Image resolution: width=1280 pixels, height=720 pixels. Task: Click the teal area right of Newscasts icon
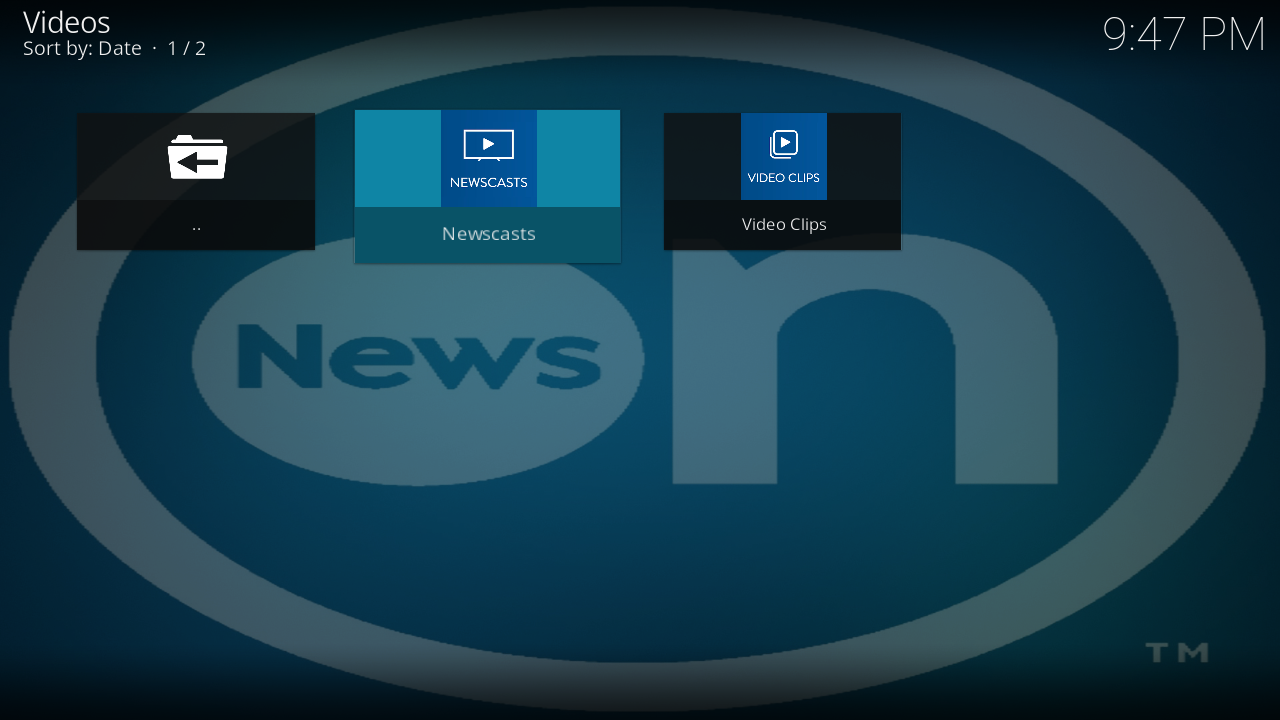(578, 158)
